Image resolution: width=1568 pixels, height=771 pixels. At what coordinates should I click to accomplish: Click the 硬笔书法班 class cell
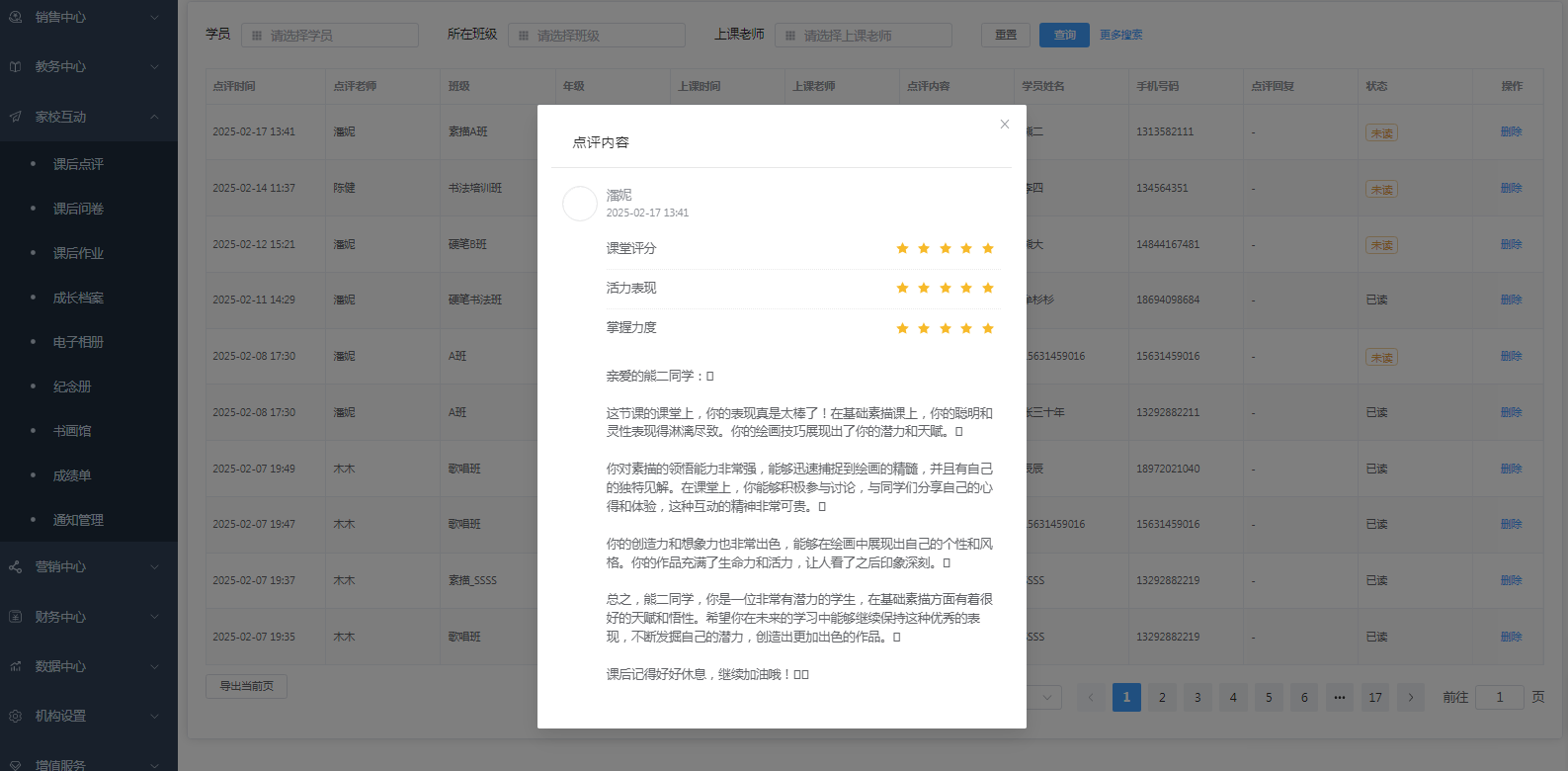click(475, 300)
